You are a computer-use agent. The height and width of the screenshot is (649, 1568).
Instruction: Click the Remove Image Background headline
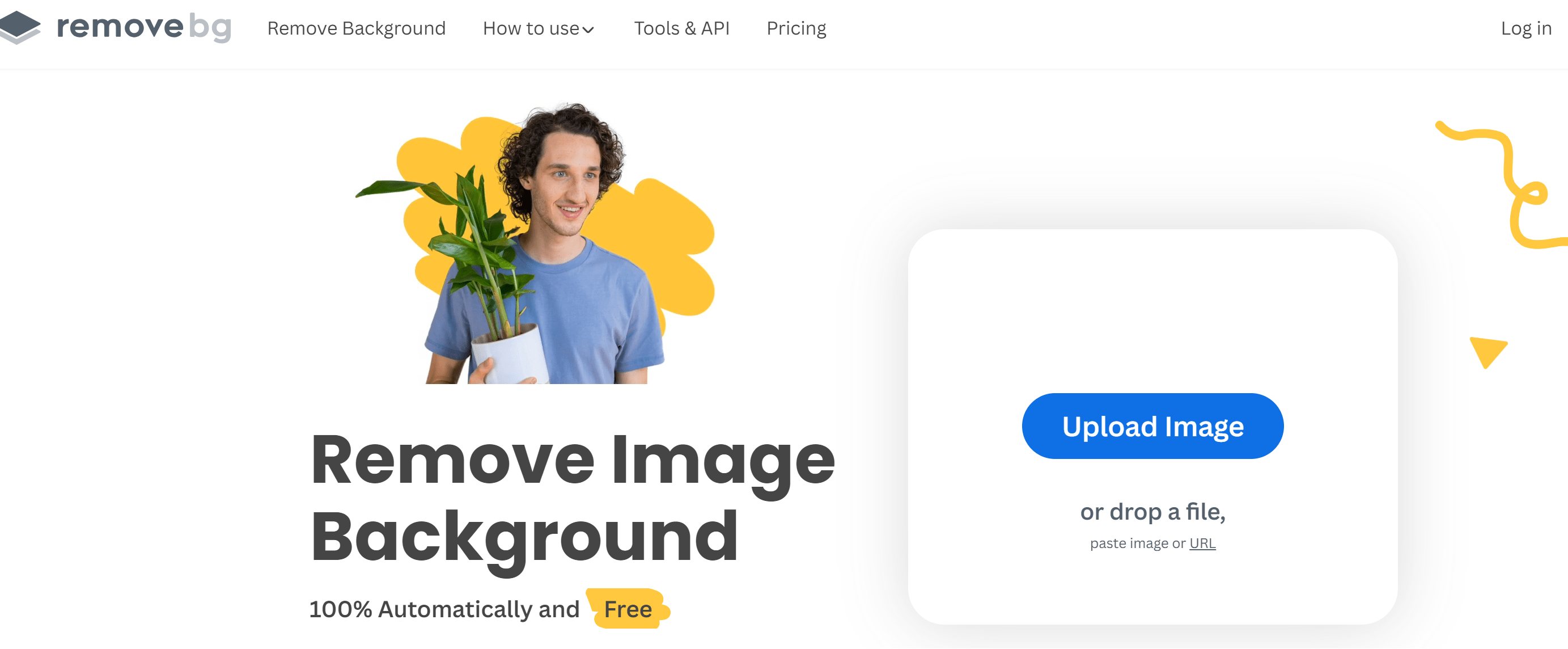[572, 498]
